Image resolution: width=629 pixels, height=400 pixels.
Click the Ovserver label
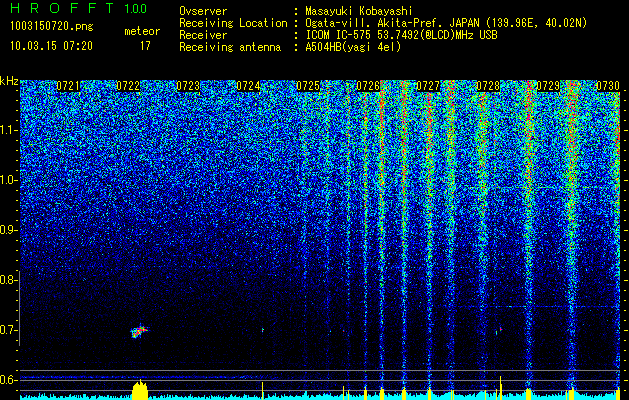coord(203,11)
